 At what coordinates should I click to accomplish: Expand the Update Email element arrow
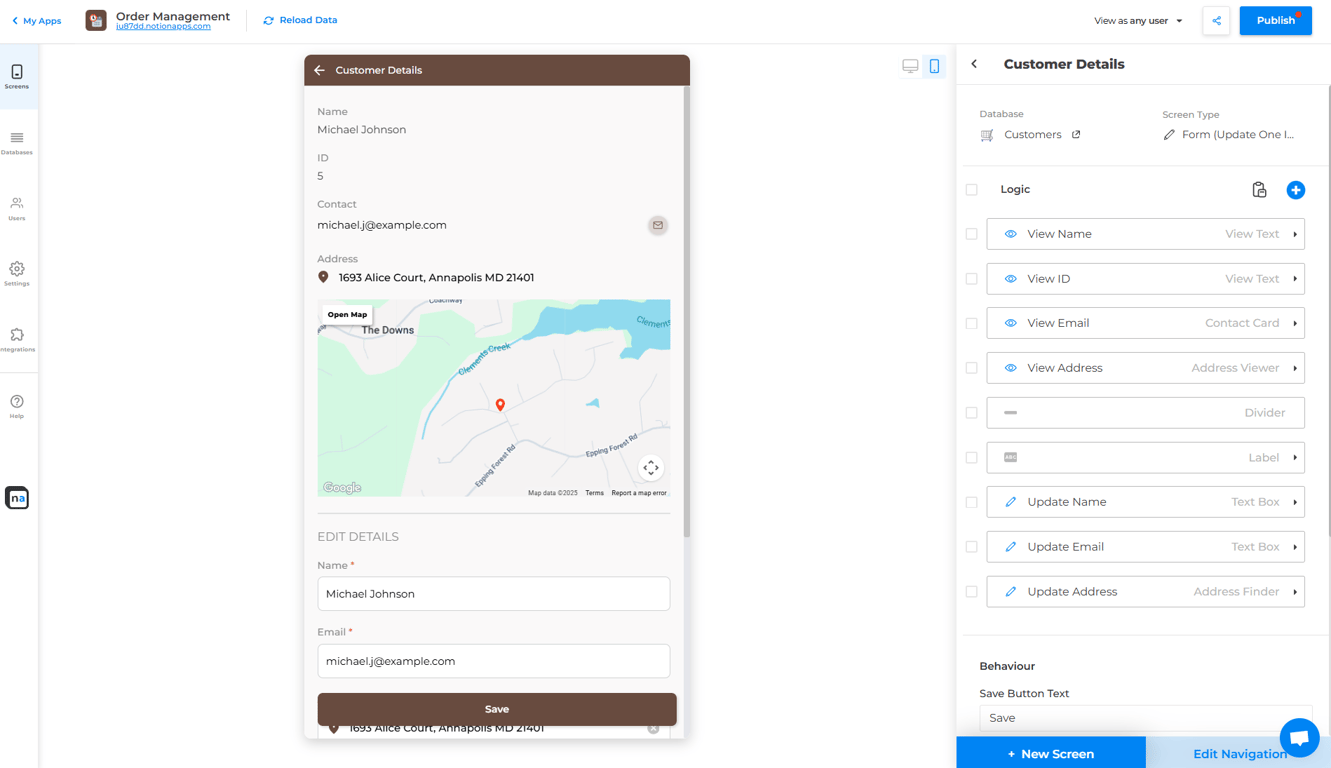[x=1295, y=547]
